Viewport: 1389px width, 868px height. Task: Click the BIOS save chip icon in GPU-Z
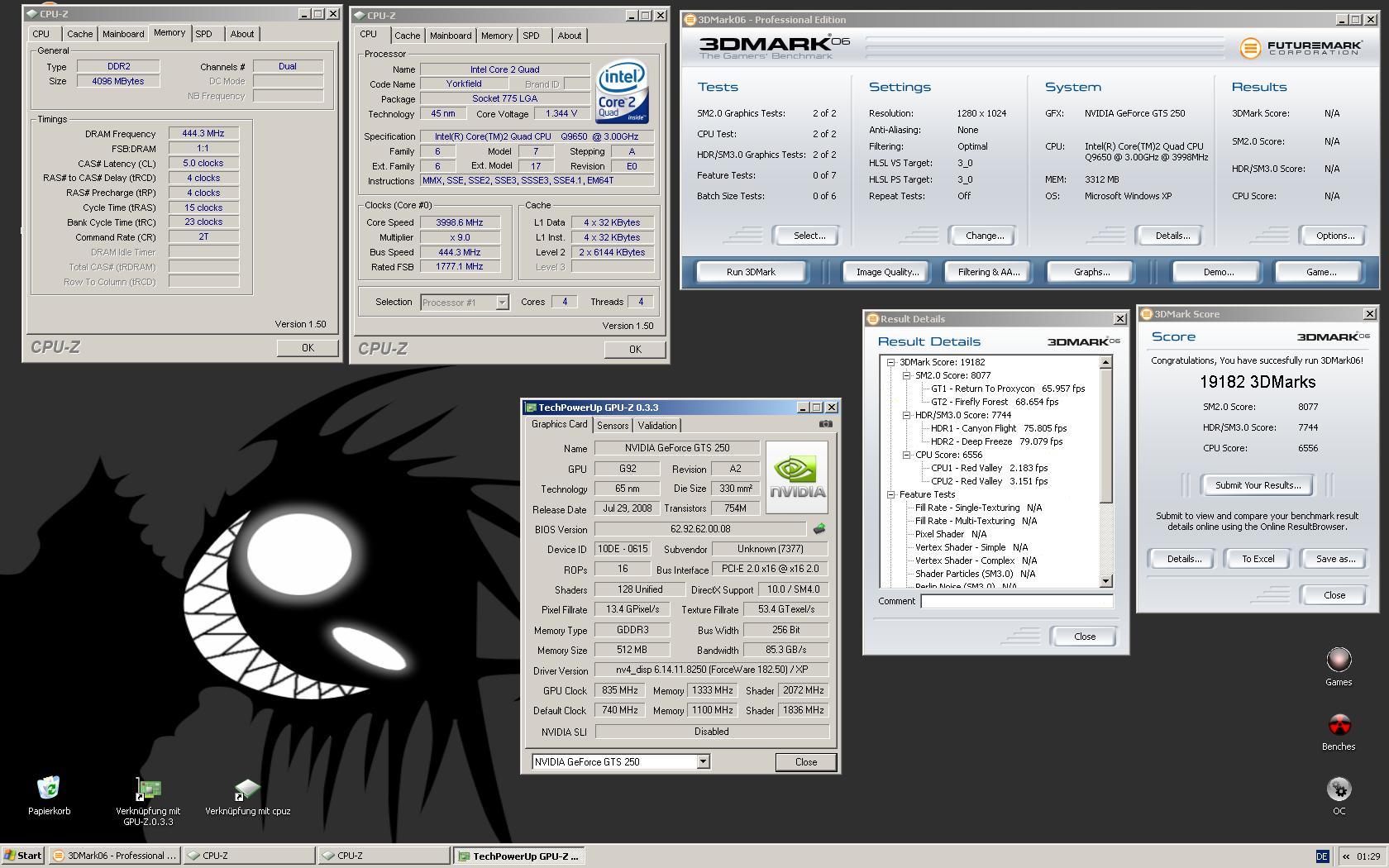tap(819, 528)
